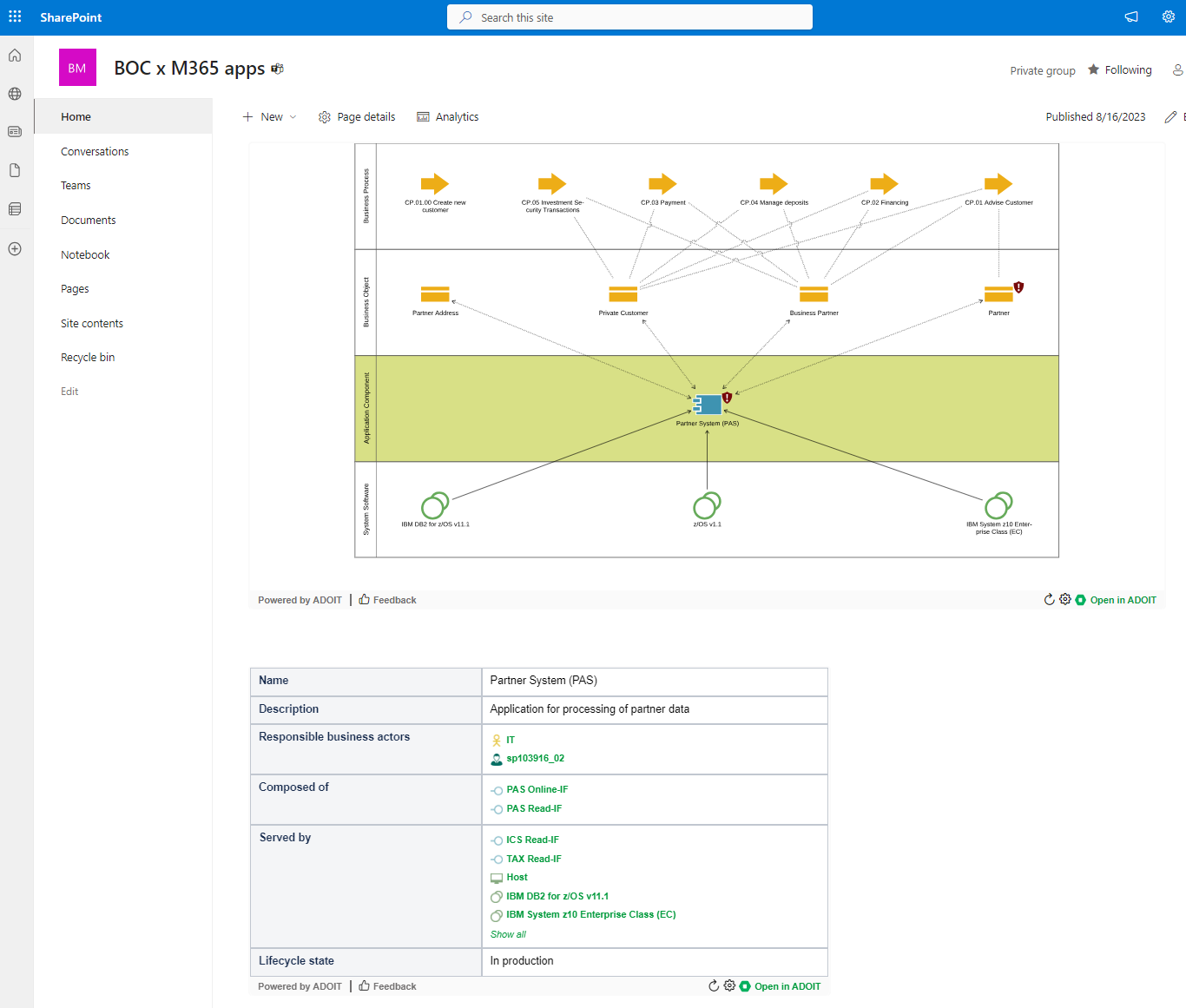This screenshot has width=1186, height=1008.
Task: Click Feedback below the properties table
Action: 387,986
